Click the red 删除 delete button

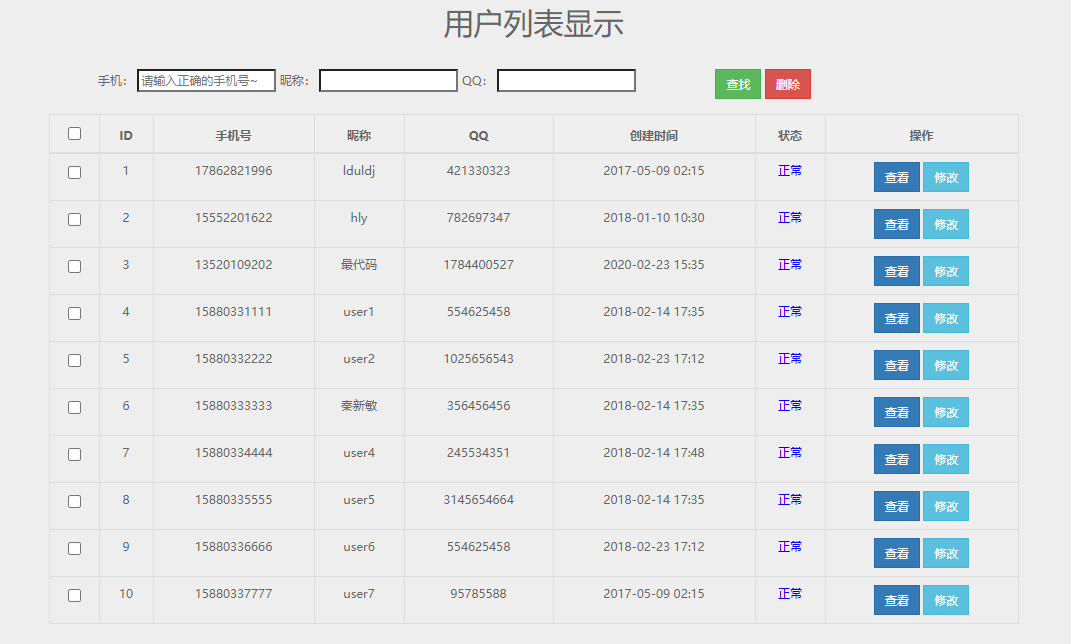click(x=788, y=84)
